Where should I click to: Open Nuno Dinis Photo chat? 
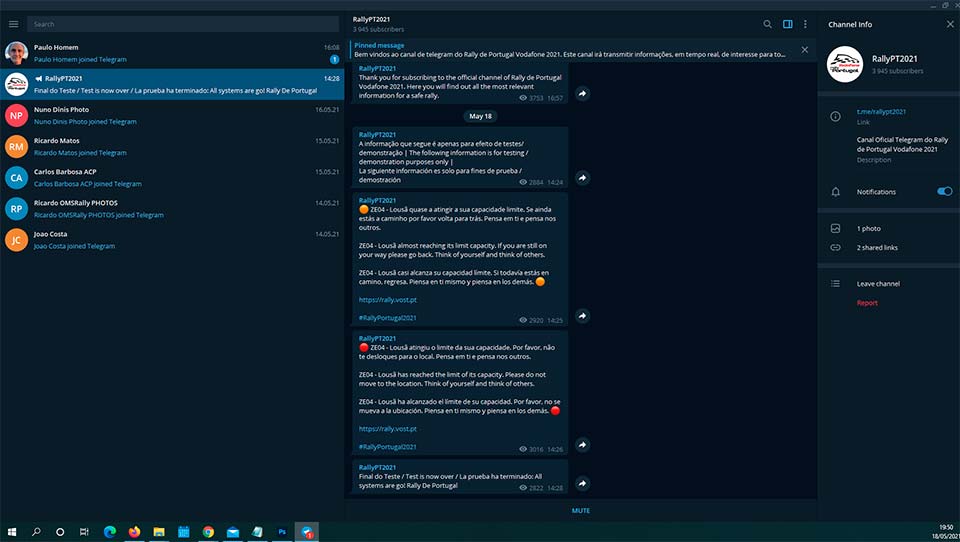click(172, 116)
